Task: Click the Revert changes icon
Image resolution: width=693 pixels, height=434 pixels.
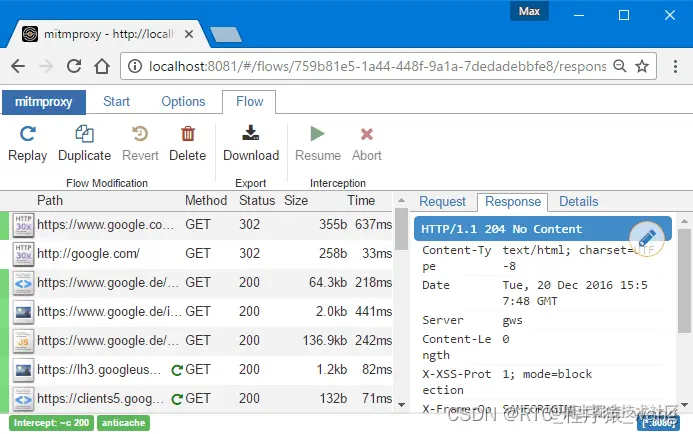Action: coord(140,134)
